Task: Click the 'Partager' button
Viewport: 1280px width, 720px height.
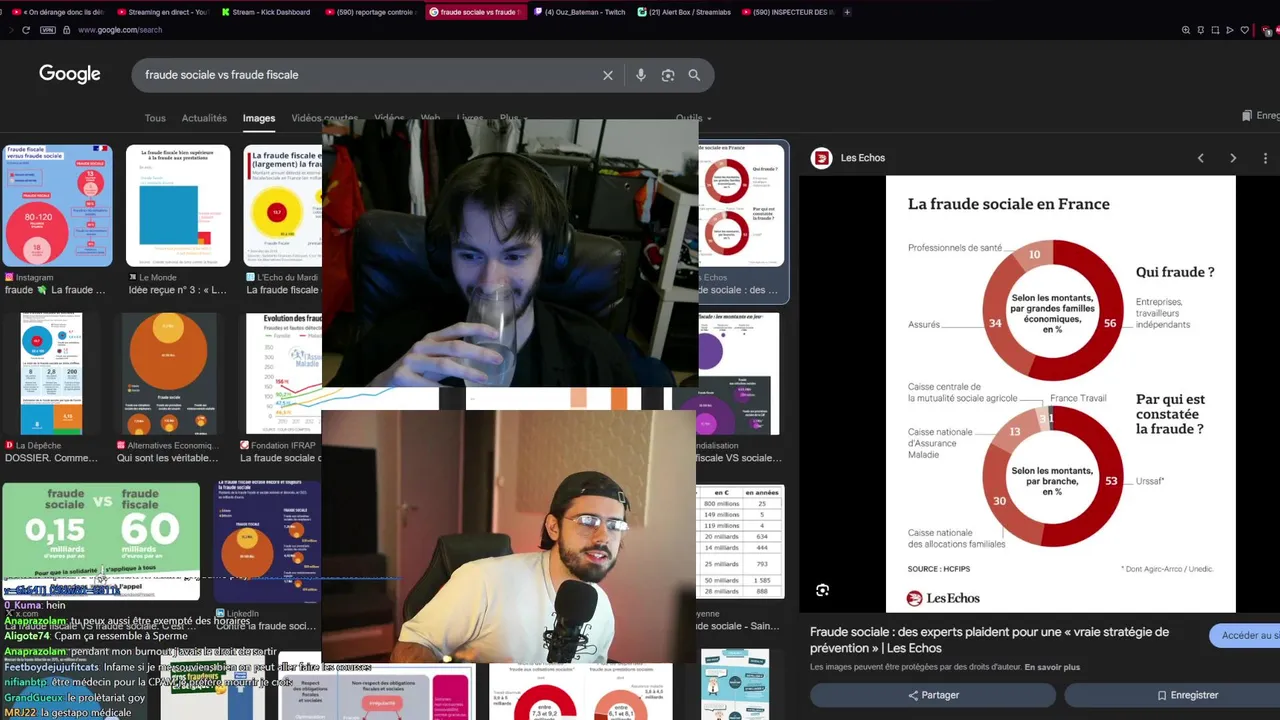Action: (x=933, y=695)
